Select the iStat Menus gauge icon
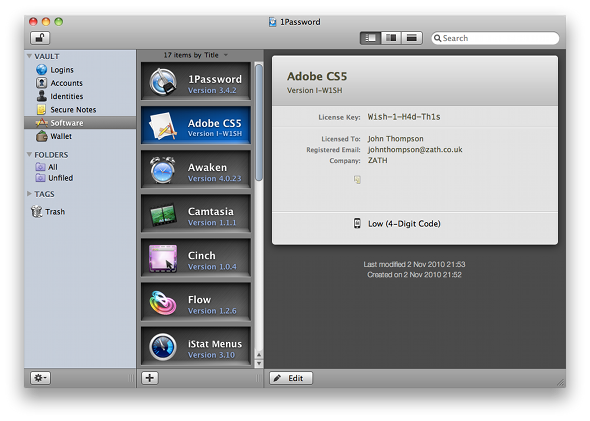Viewport: 590px width, 421px height. (163, 347)
